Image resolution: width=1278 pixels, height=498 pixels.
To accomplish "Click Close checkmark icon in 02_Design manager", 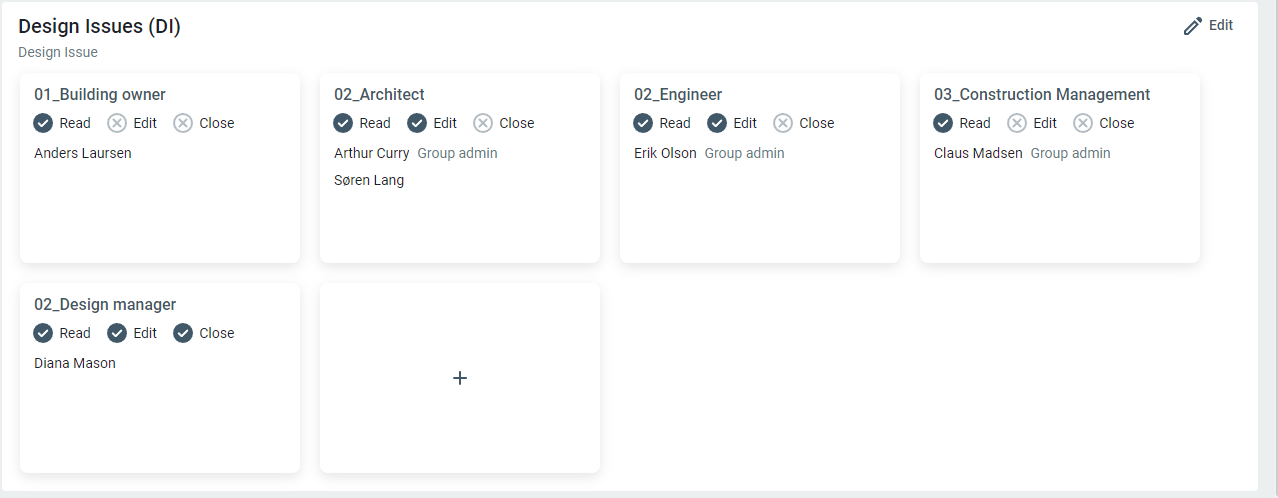I will tap(183, 333).
